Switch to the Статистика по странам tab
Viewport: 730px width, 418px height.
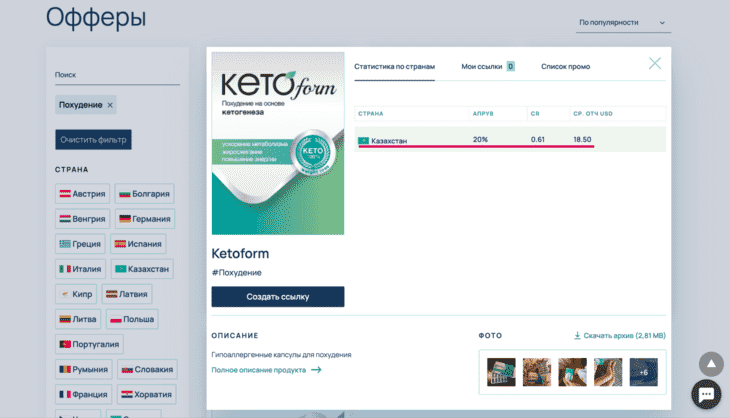[x=394, y=67]
